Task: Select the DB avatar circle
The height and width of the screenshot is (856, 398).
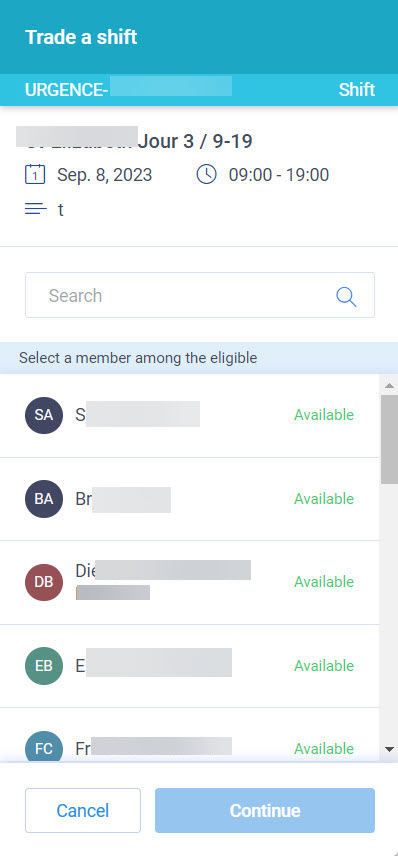Action: (x=44, y=582)
